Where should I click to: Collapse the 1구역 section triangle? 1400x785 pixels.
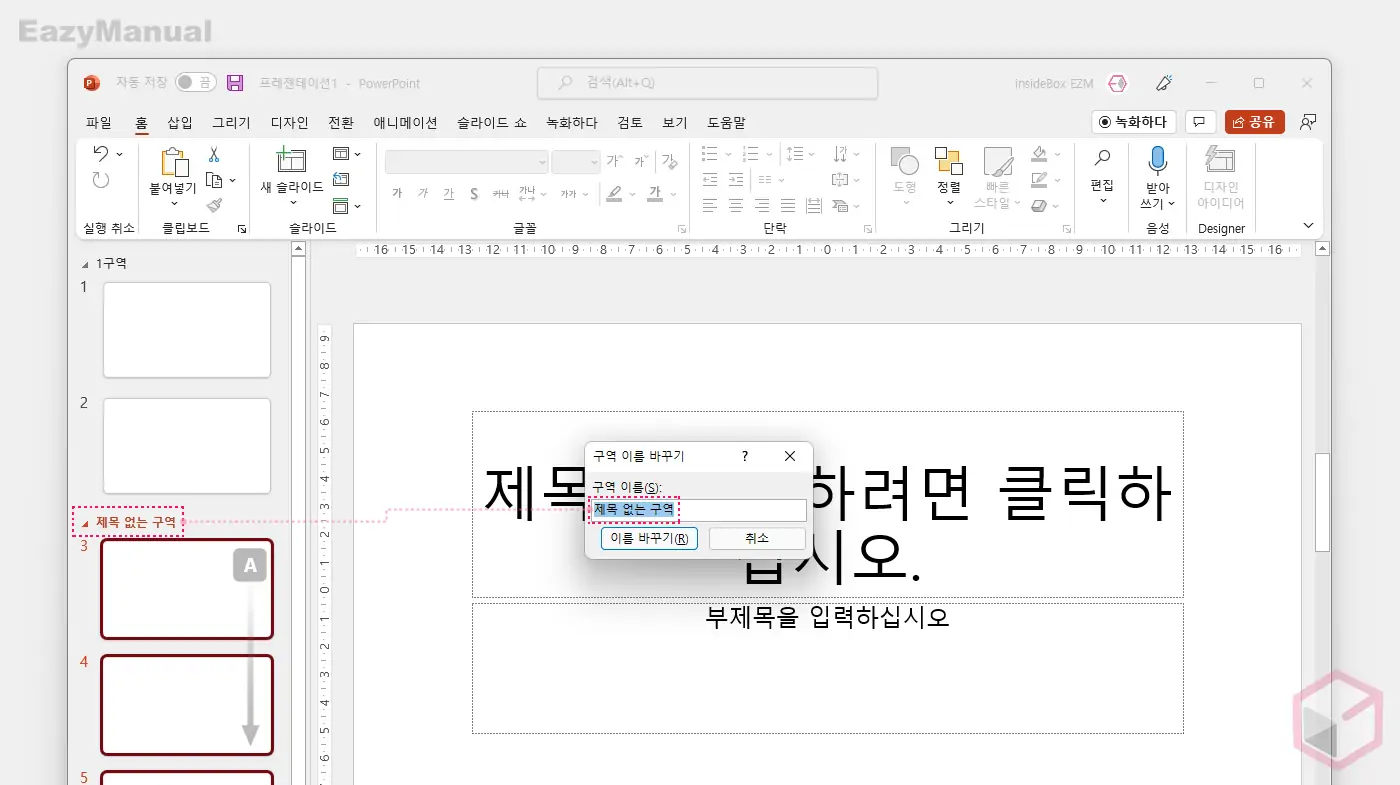click(84, 264)
